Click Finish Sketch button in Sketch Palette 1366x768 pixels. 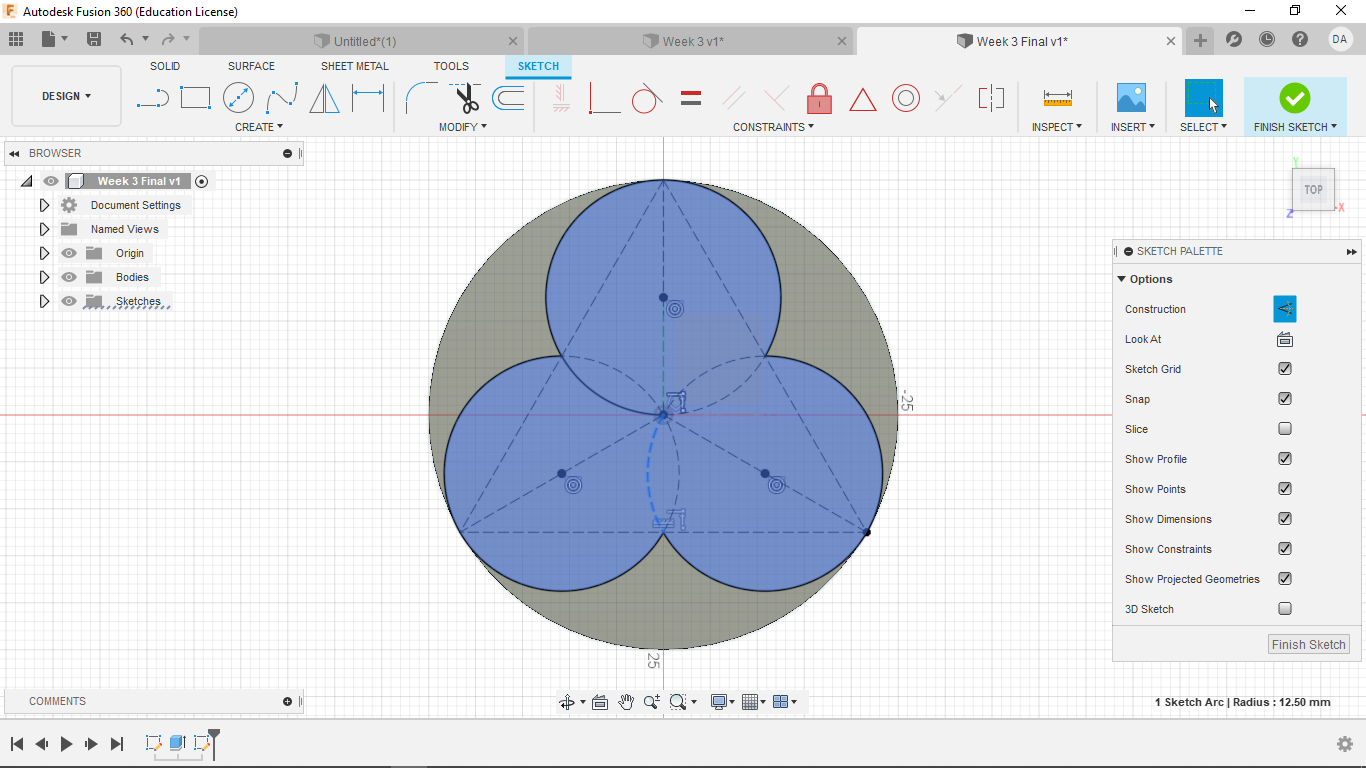coord(1308,644)
